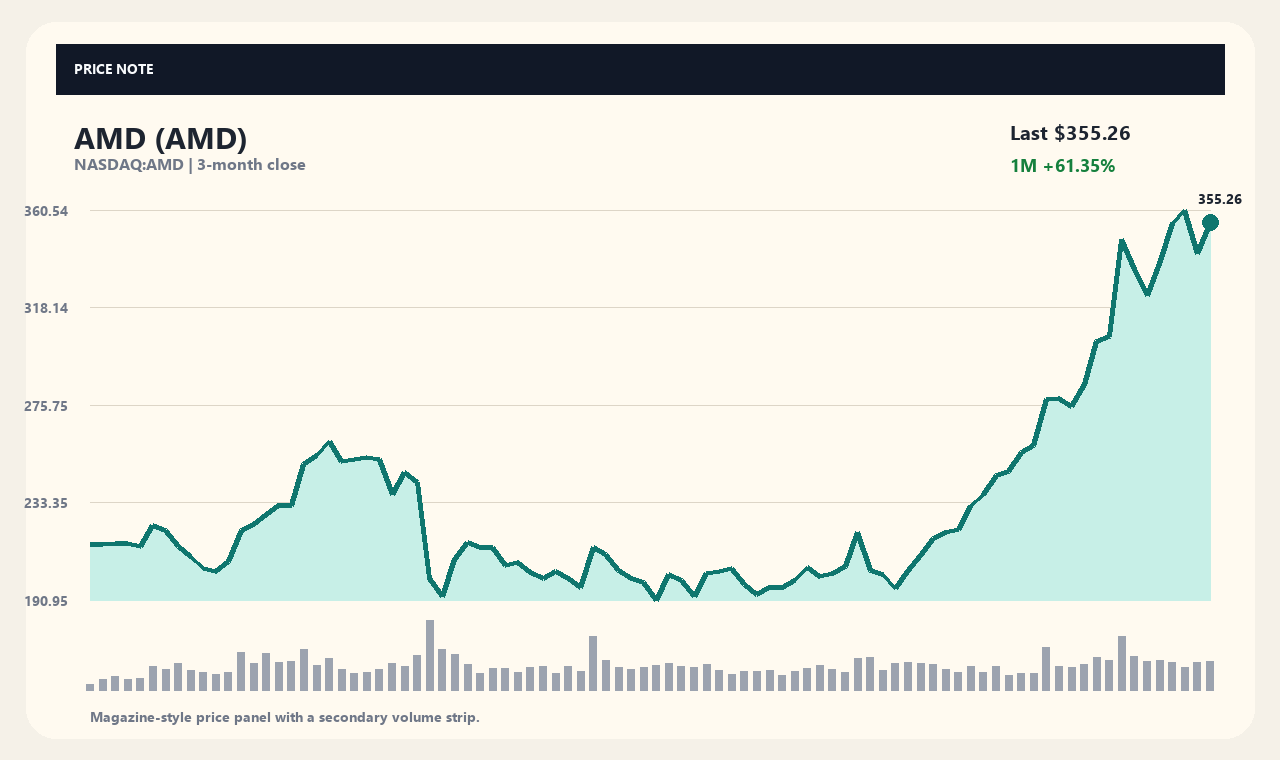
Task: Select the AMD (AMD) title
Action: point(160,139)
